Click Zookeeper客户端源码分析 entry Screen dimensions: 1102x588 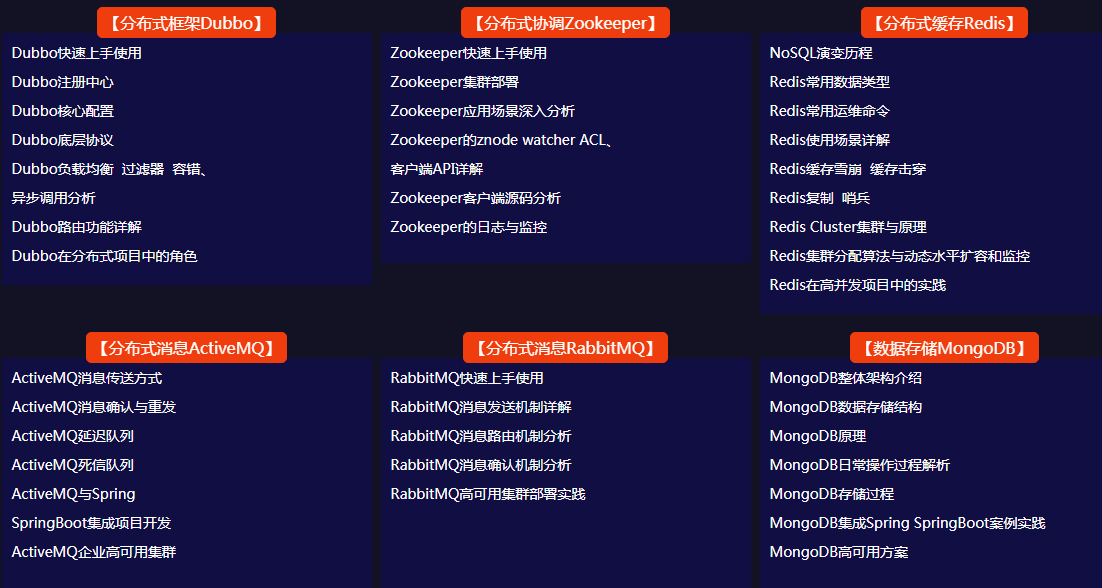[475, 198]
